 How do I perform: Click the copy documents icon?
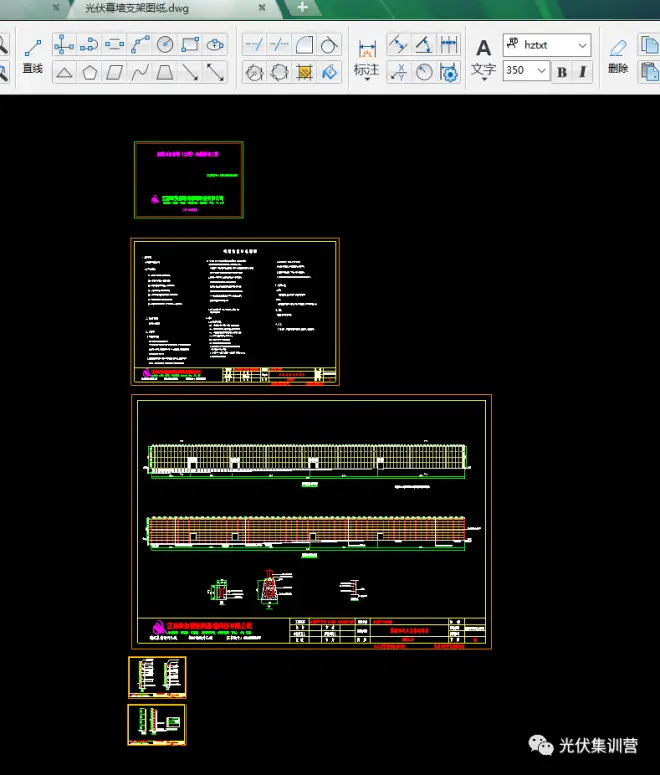click(x=650, y=45)
